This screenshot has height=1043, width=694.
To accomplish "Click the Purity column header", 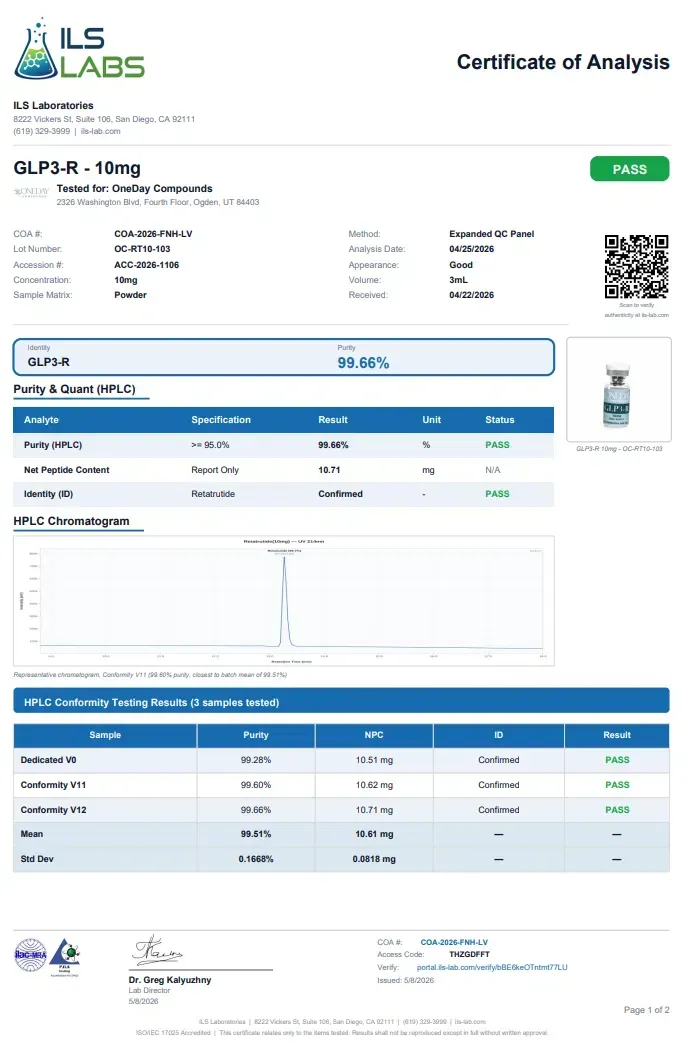I will [256, 735].
